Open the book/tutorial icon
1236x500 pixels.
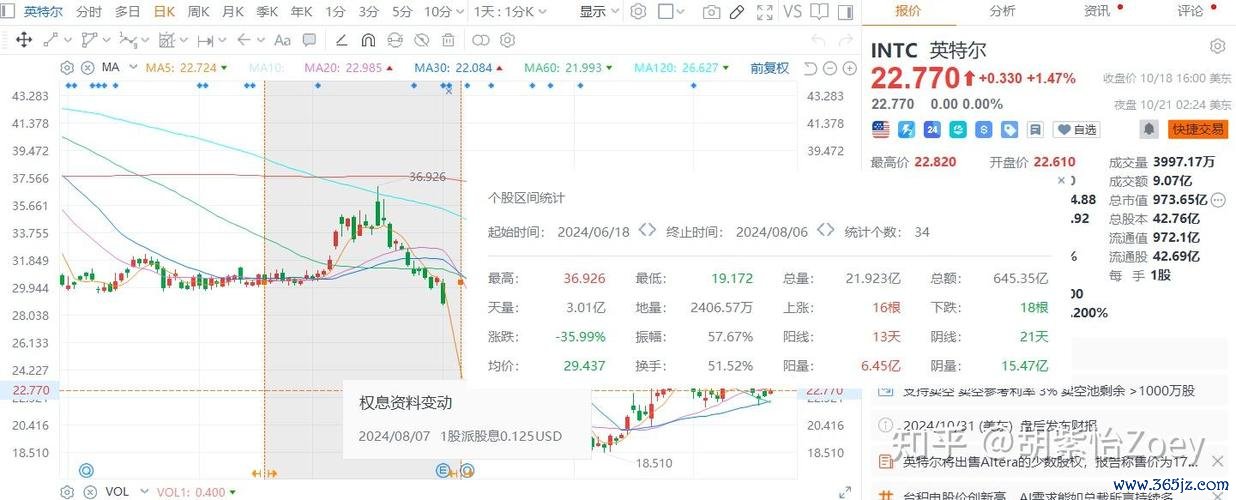pyautogui.click(x=820, y=12)
